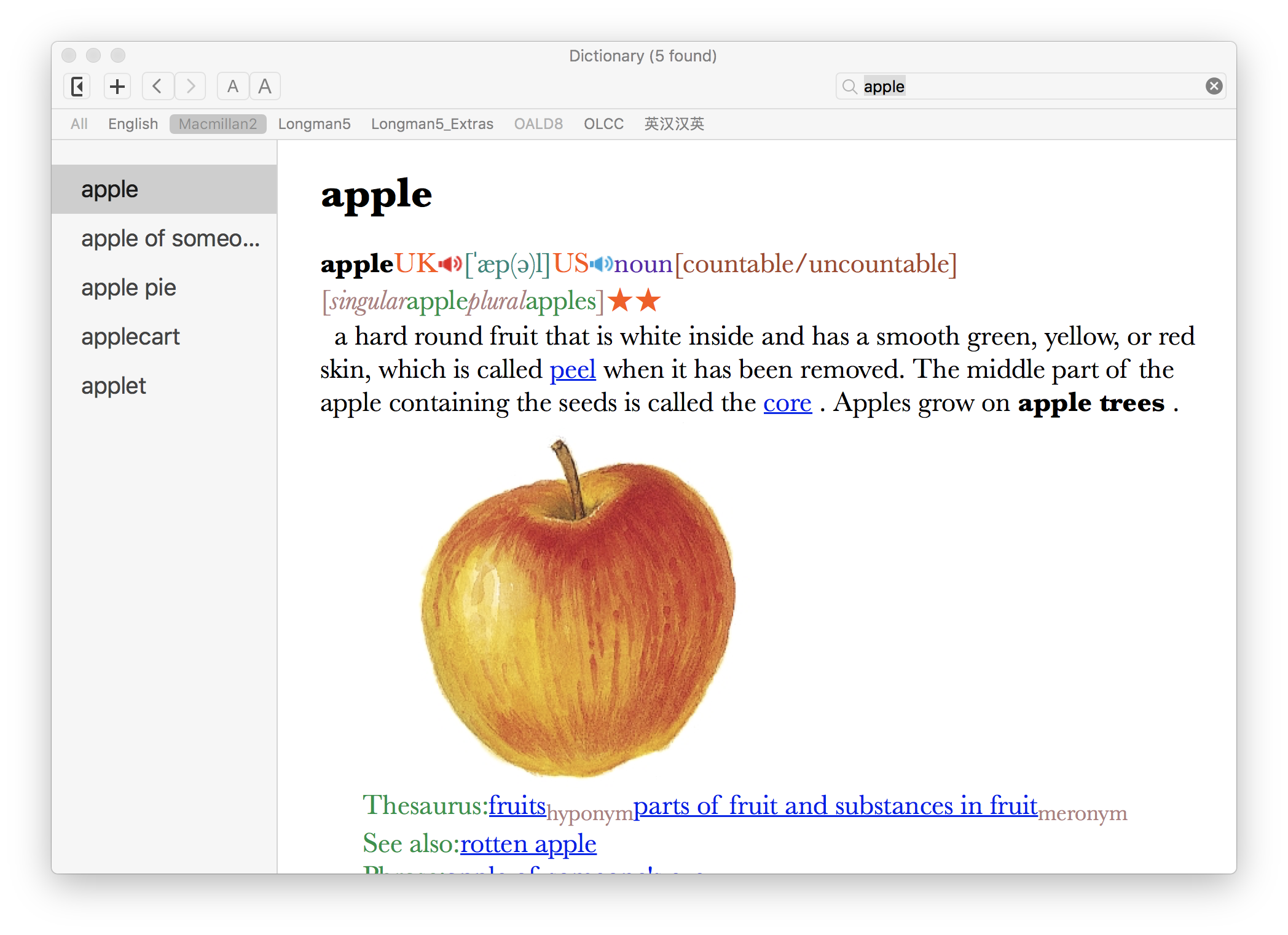
Task: Switch to the Longman5_Extras tab
Action: pyautogui.click(x=432, y=124)
